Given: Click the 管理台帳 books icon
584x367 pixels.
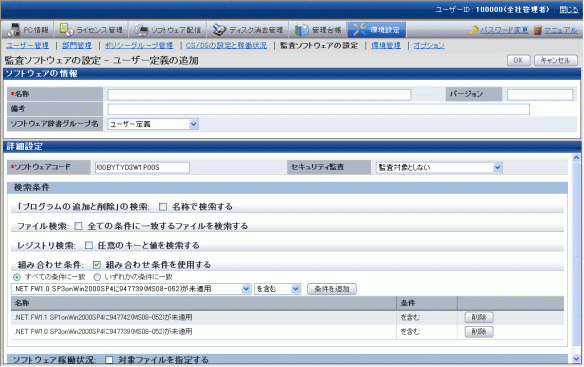Looking at the screenshot, I should (302, 30).
